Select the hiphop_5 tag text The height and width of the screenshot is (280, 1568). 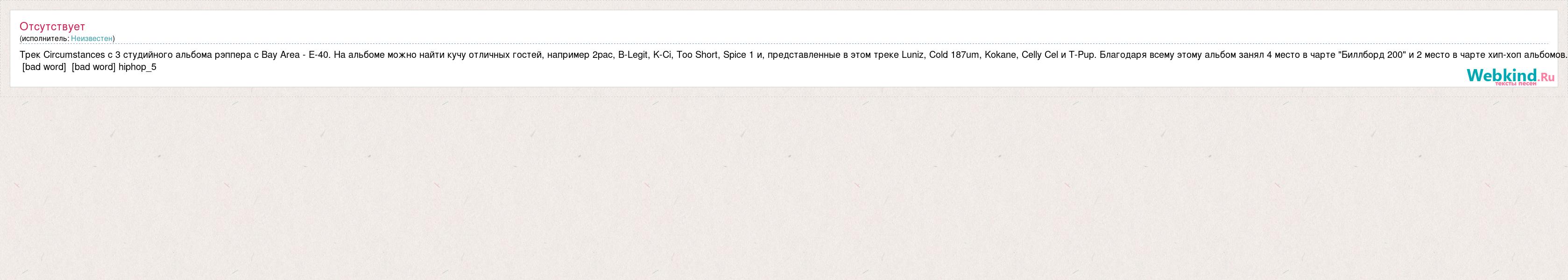pyautogui.click(x=138, y=67)
